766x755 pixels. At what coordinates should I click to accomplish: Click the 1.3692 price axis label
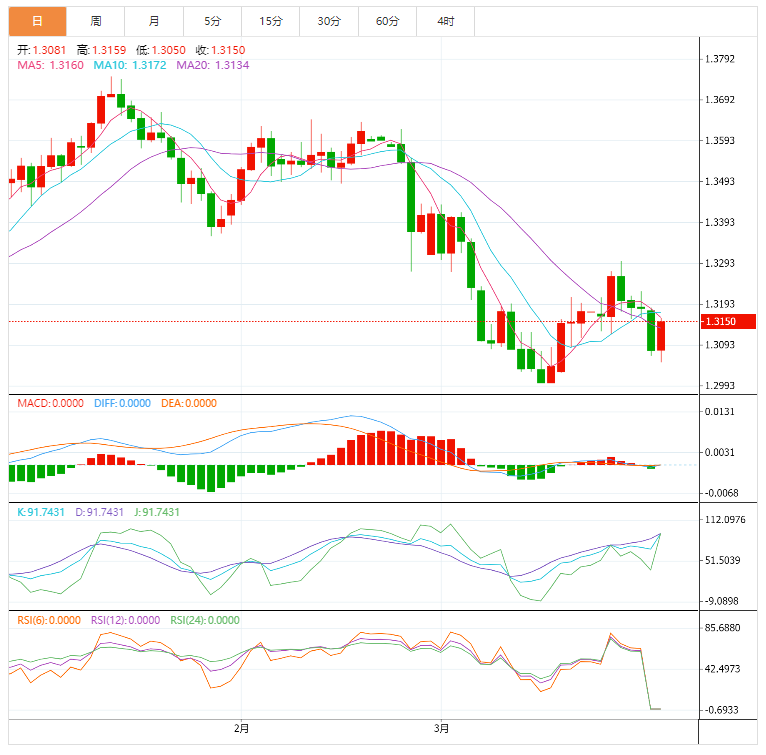pos(720,100)
